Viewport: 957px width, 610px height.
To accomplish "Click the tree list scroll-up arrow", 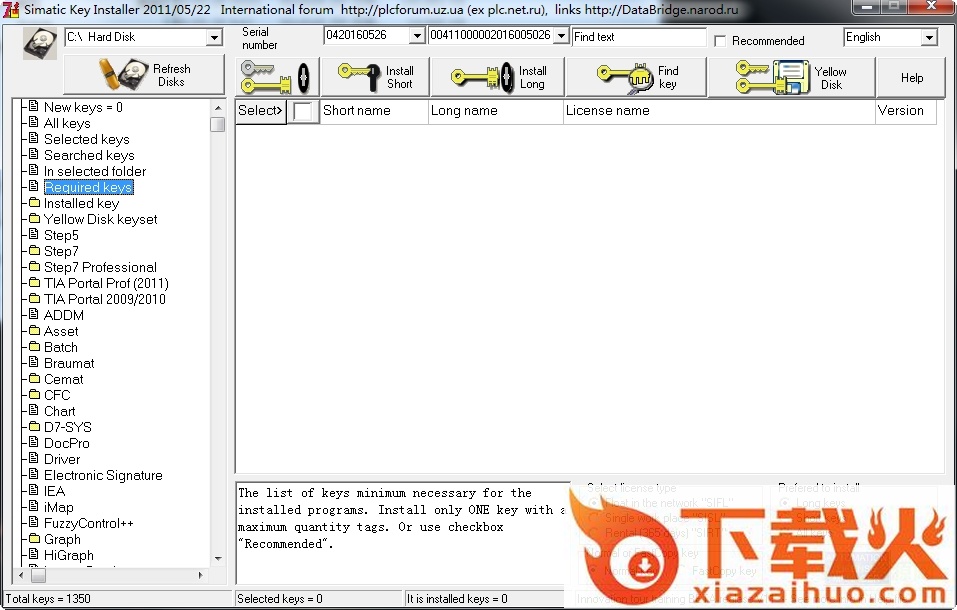I will (x=218, y=107).
